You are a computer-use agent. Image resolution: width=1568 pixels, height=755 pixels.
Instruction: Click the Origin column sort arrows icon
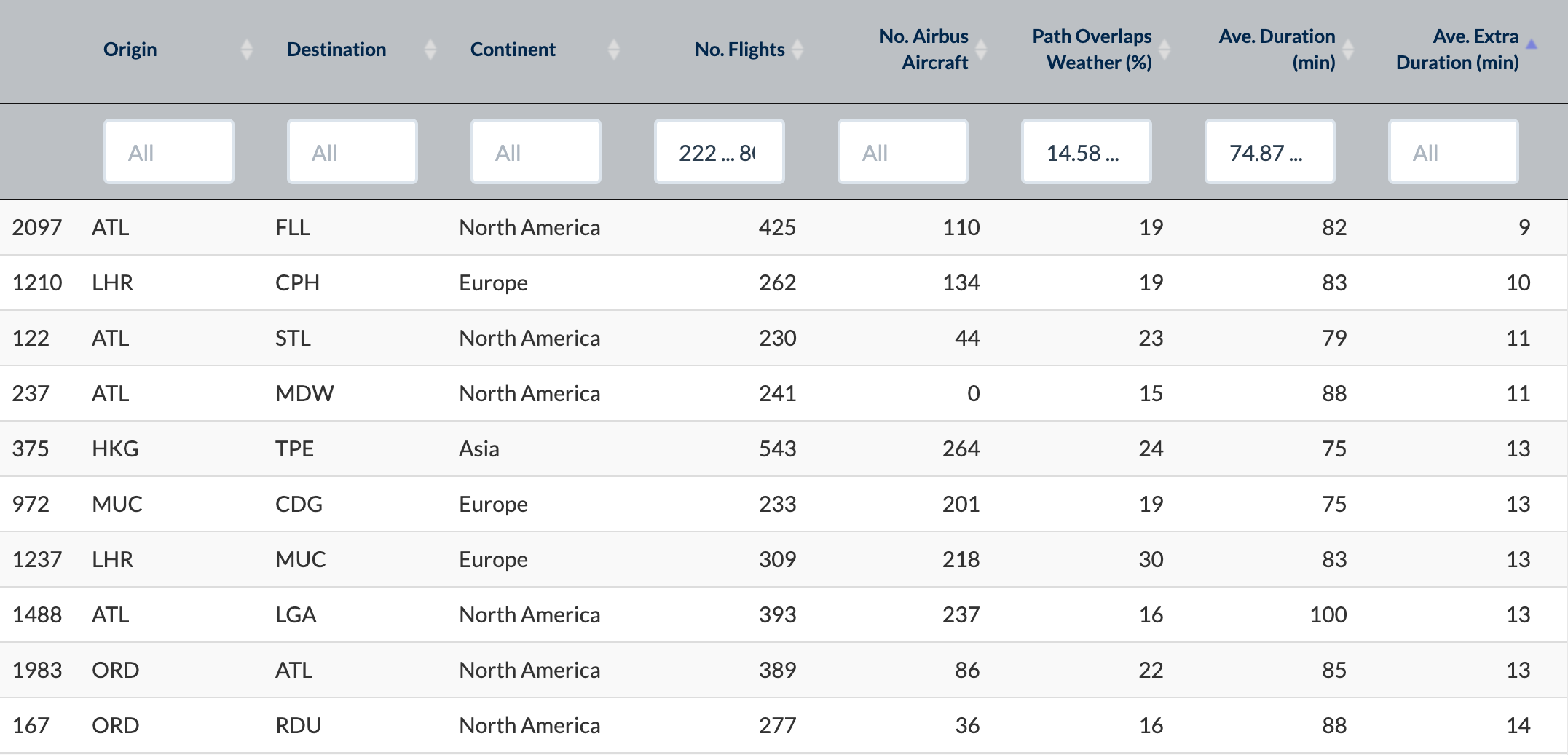(247, 50)
